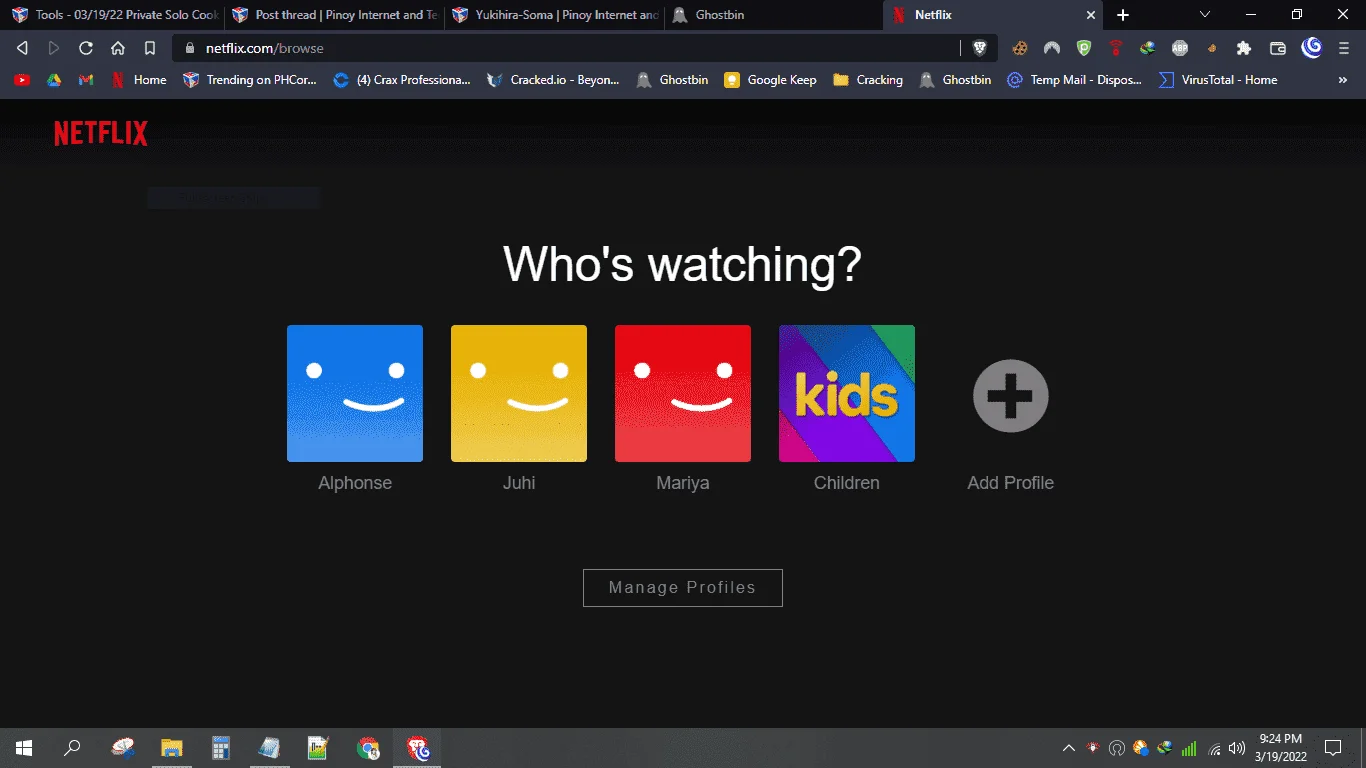Open the Extensions puzzle piece menu
The height and width of the screenshot is (768, 1366).
(x=1244, y=48)
